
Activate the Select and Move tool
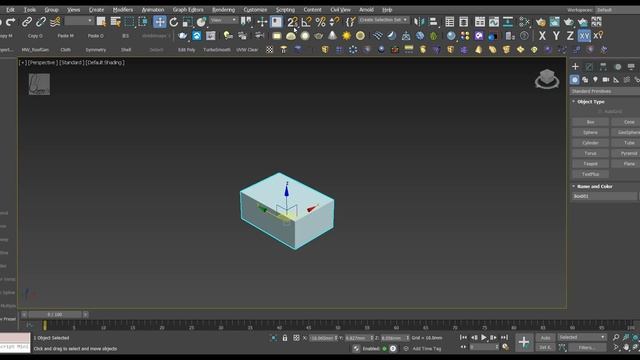coord(160,22)
